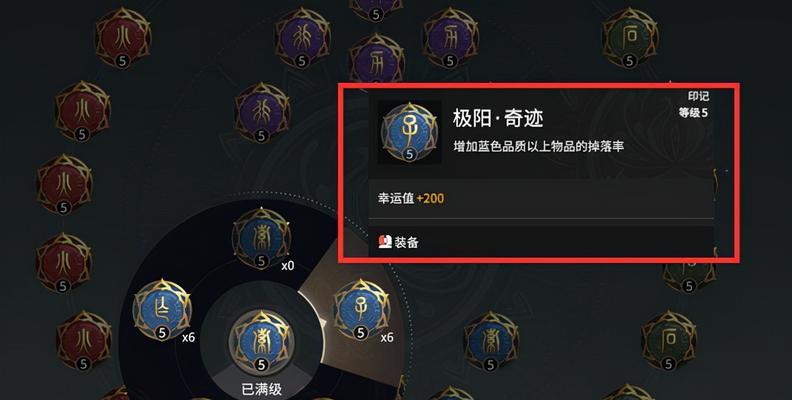Pick the purple rune overlapping the tooltip corner
Screen dimensions: 792x400
coord(377,60)
